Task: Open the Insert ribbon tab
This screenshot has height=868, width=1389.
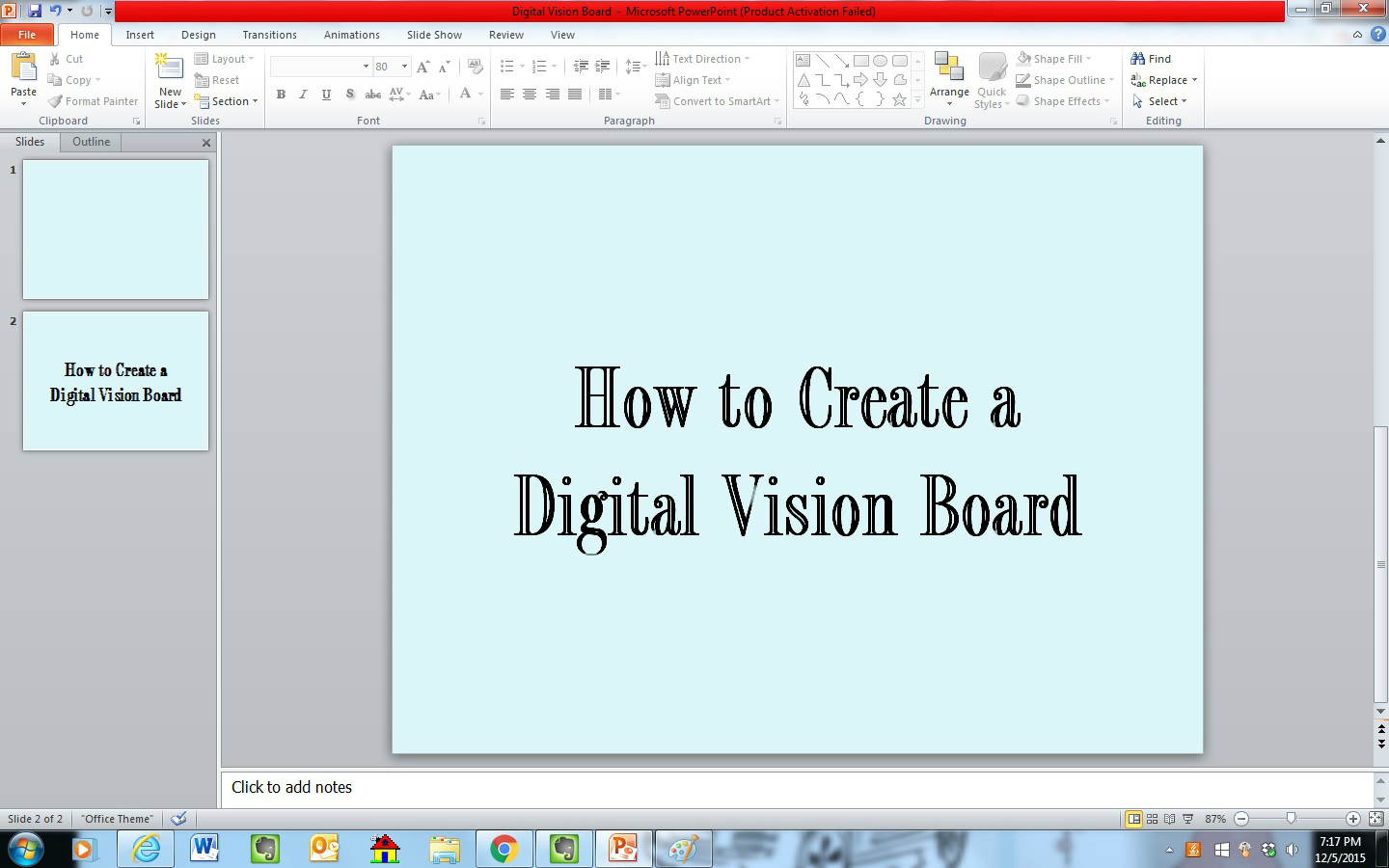Action: click(140, 35)
